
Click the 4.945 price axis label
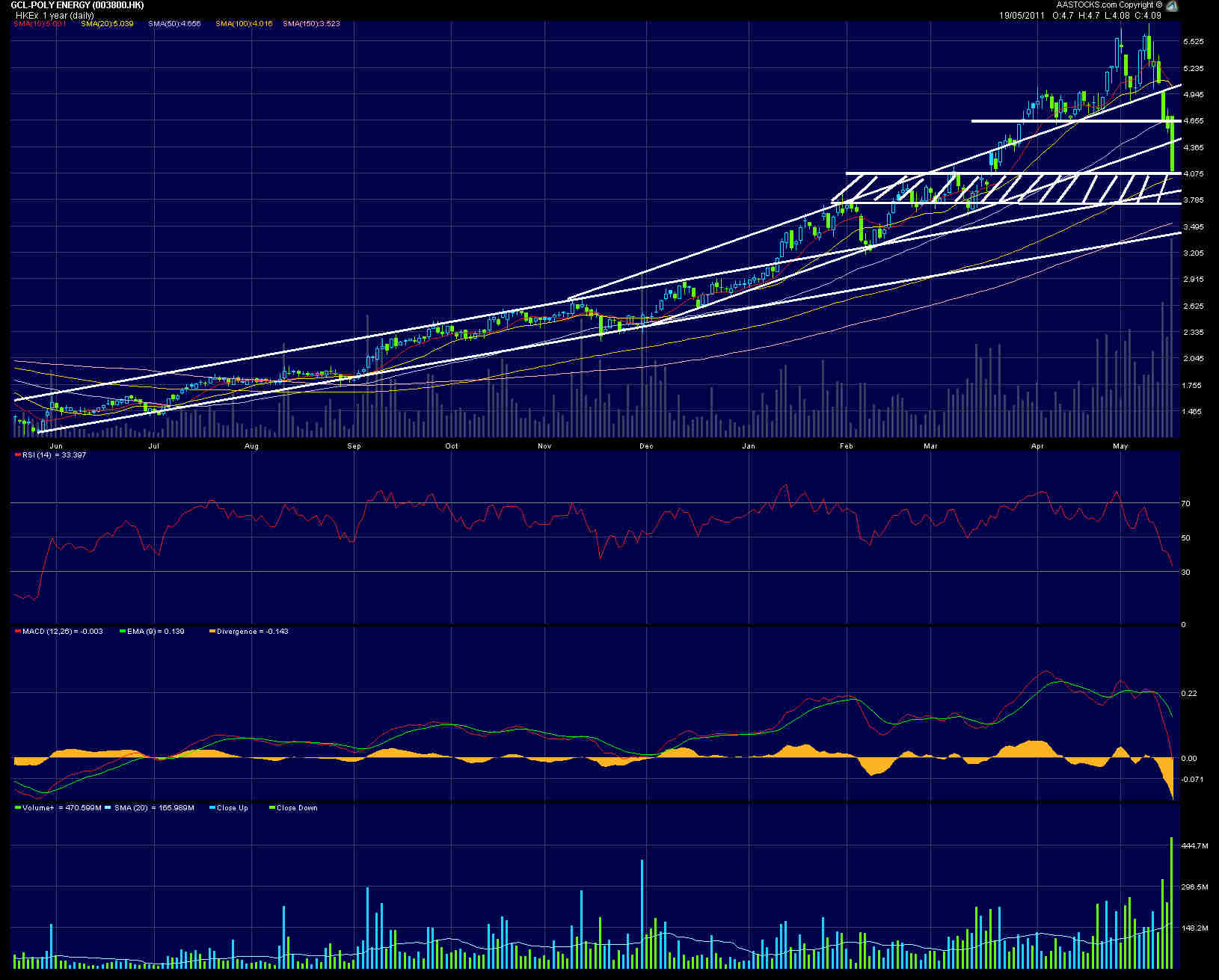[x=1194, y=95]
